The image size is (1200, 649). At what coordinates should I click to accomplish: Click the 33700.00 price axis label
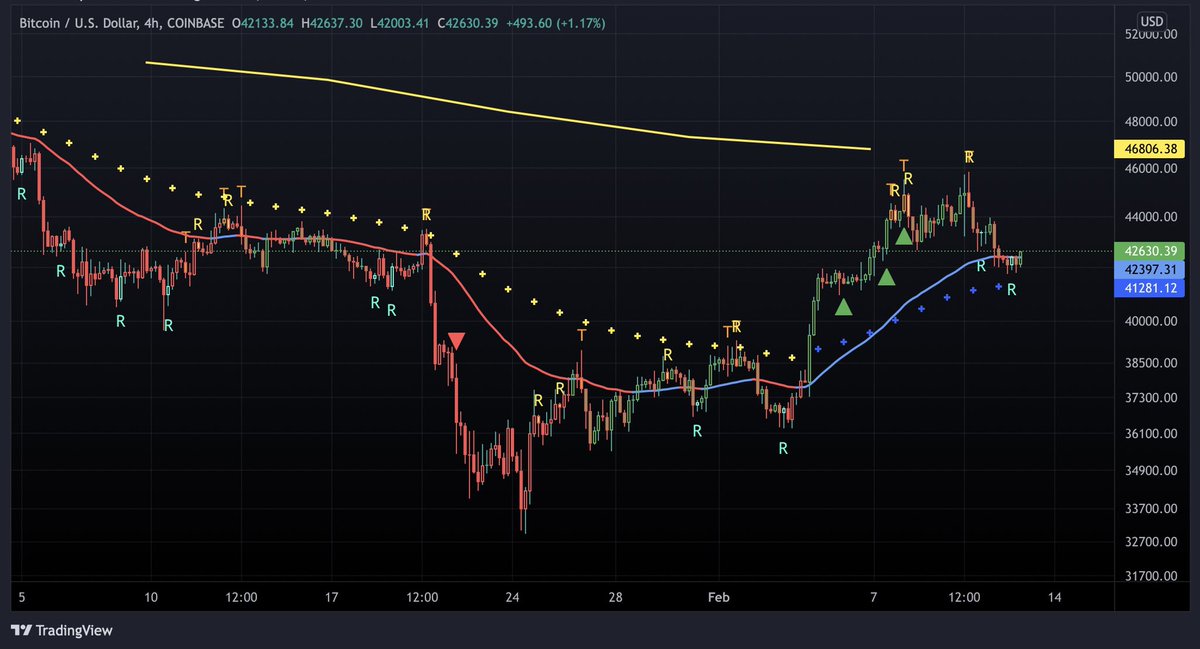[1149, 509]
